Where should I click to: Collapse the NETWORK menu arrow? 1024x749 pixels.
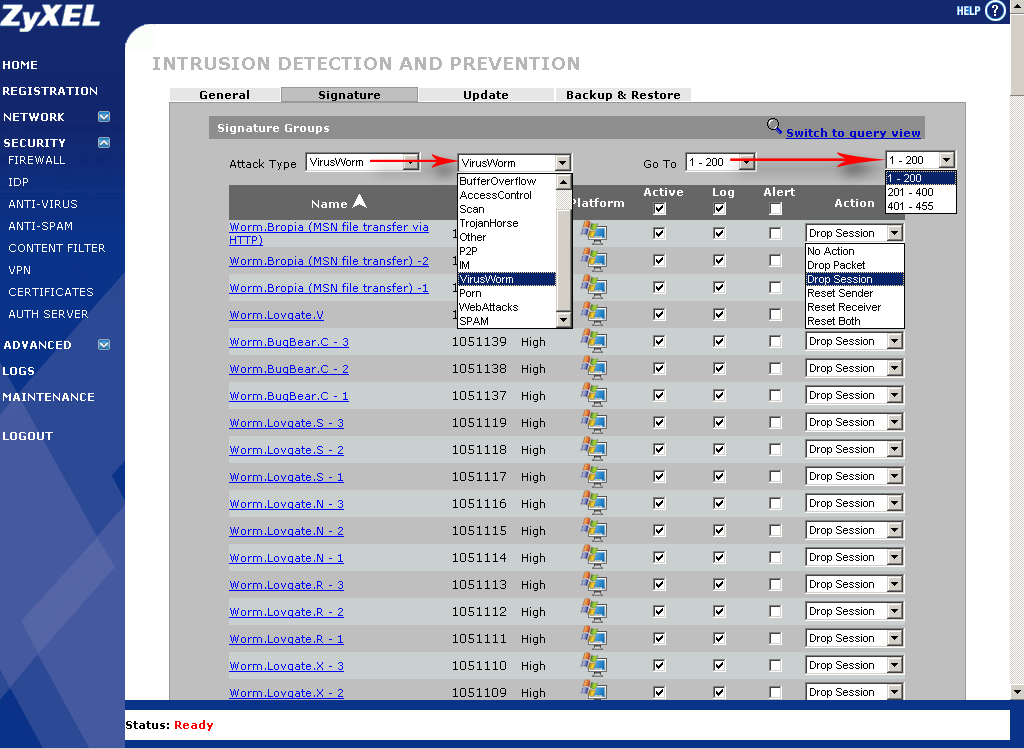[x=104, y=116]
